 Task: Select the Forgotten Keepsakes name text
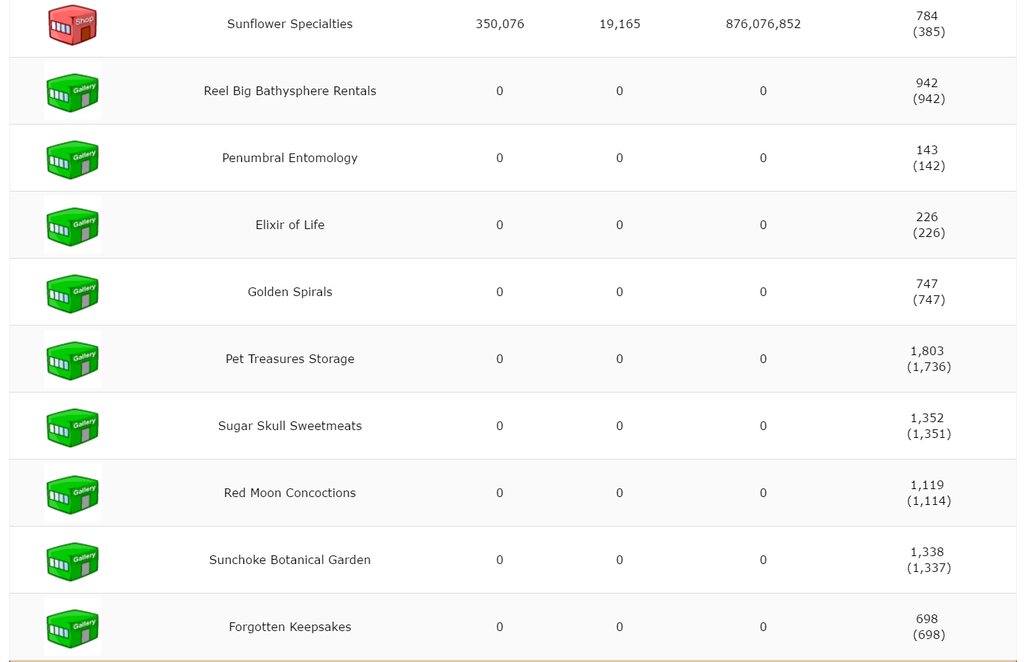coord(290,627)
